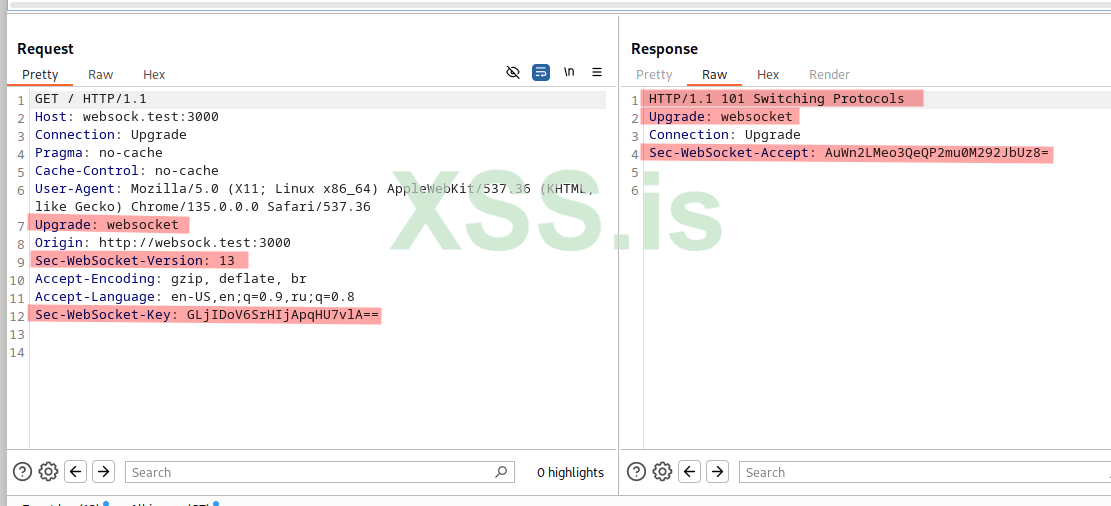Click the 'Request' panel title
Screen dimensions: 1111x506
tap(45, 49)
